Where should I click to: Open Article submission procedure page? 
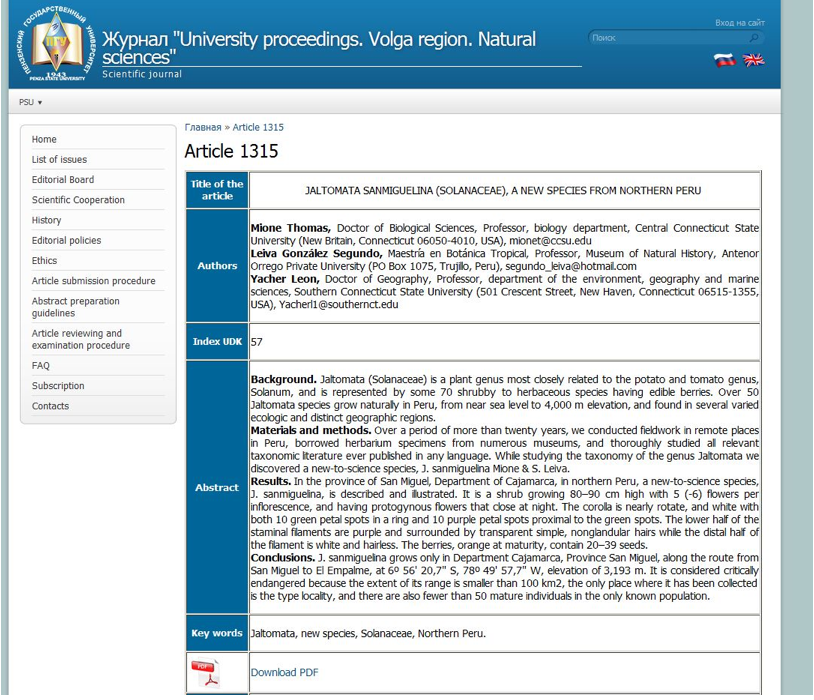coord(93,281)
